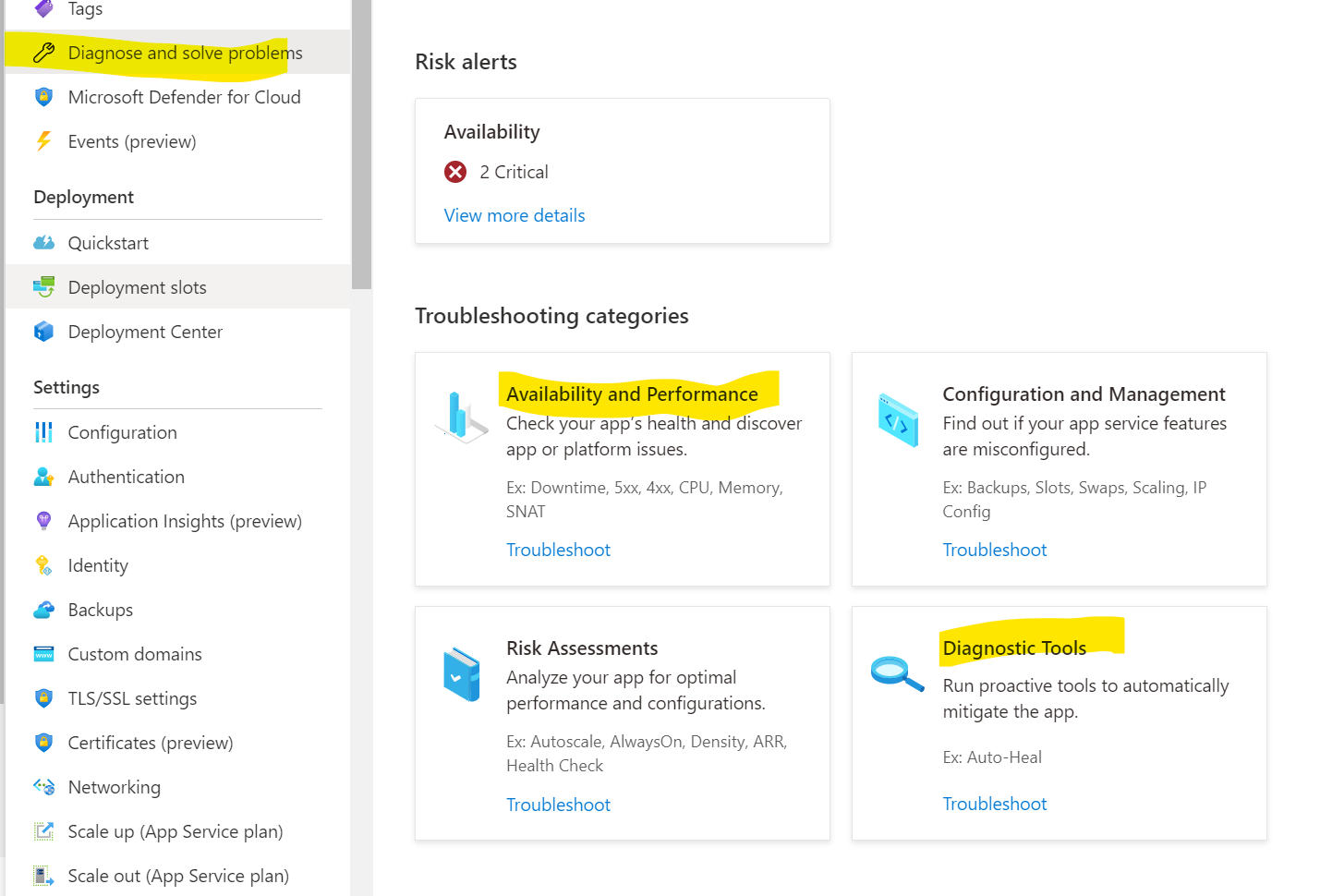Open Microsoft Defender for Cloud shield icon
The width and height of the screenshot is (1320, 896).
(x=43, y=97)
